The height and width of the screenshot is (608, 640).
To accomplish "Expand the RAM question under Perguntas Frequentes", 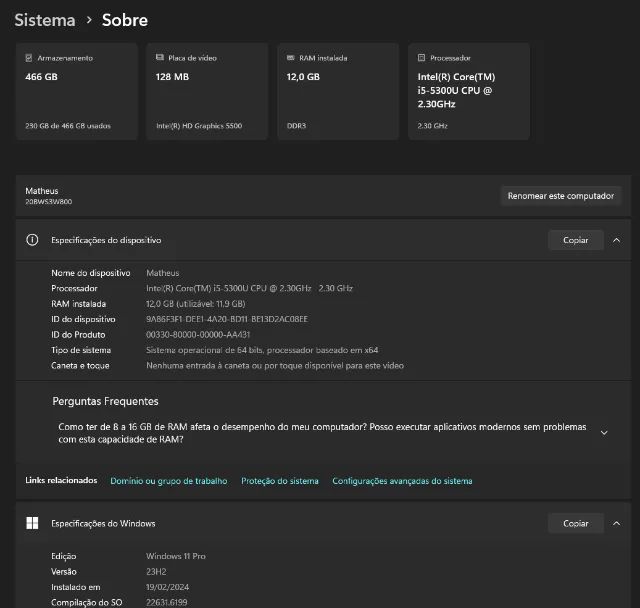I will click(x=604, y=433).
